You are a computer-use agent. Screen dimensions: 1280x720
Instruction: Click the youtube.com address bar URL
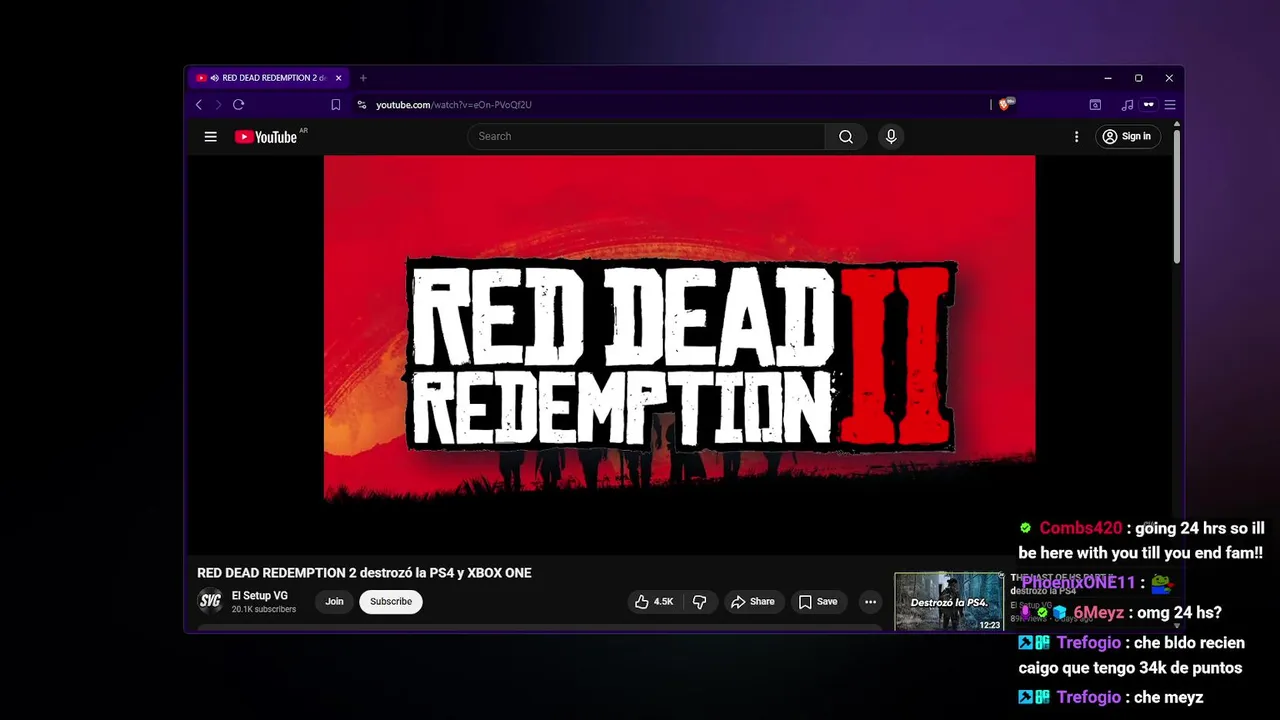(x=453, y=105)
